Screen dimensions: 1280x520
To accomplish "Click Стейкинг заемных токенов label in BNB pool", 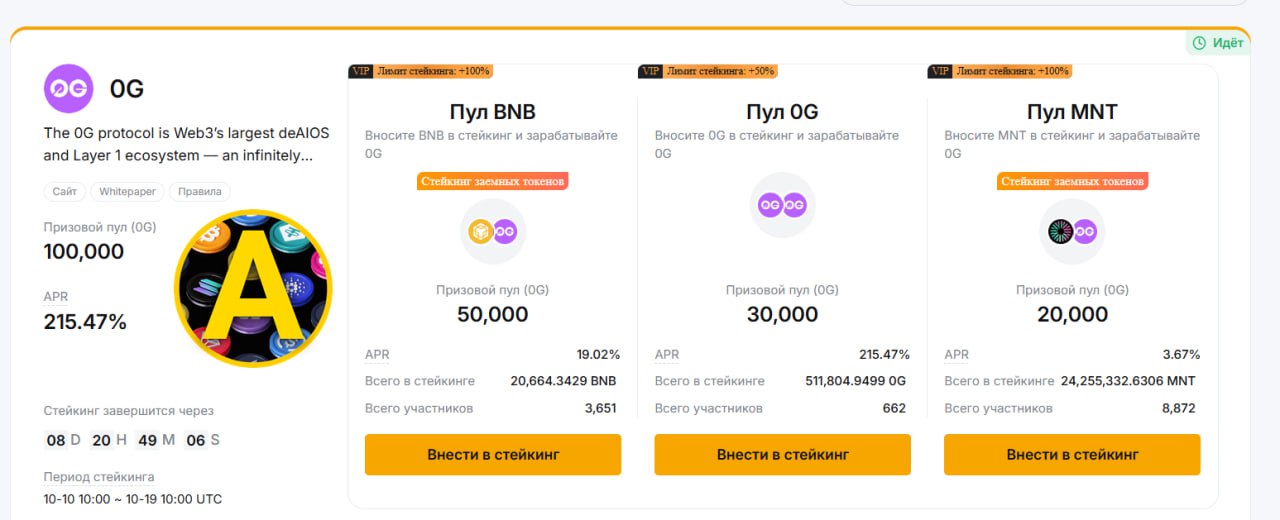I will coord(493,181).
